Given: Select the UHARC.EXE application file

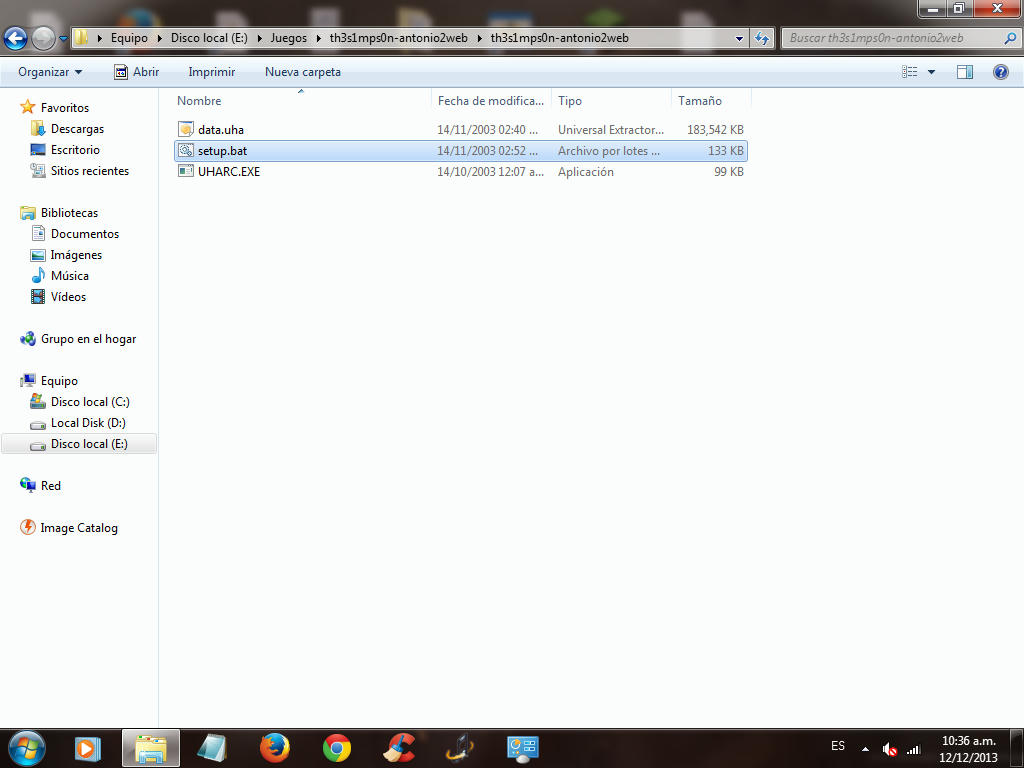Looking at the screenshot, I should tap(228, 172).
